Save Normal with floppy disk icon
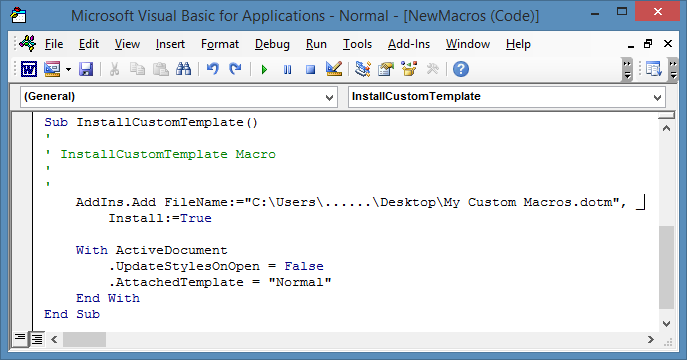The width and height of the screenshot is (687, 360). point(86,69)
